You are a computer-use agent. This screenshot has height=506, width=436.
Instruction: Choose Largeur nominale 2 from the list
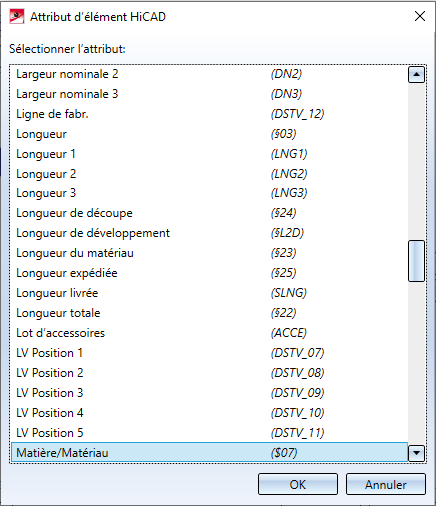(209, 74)
